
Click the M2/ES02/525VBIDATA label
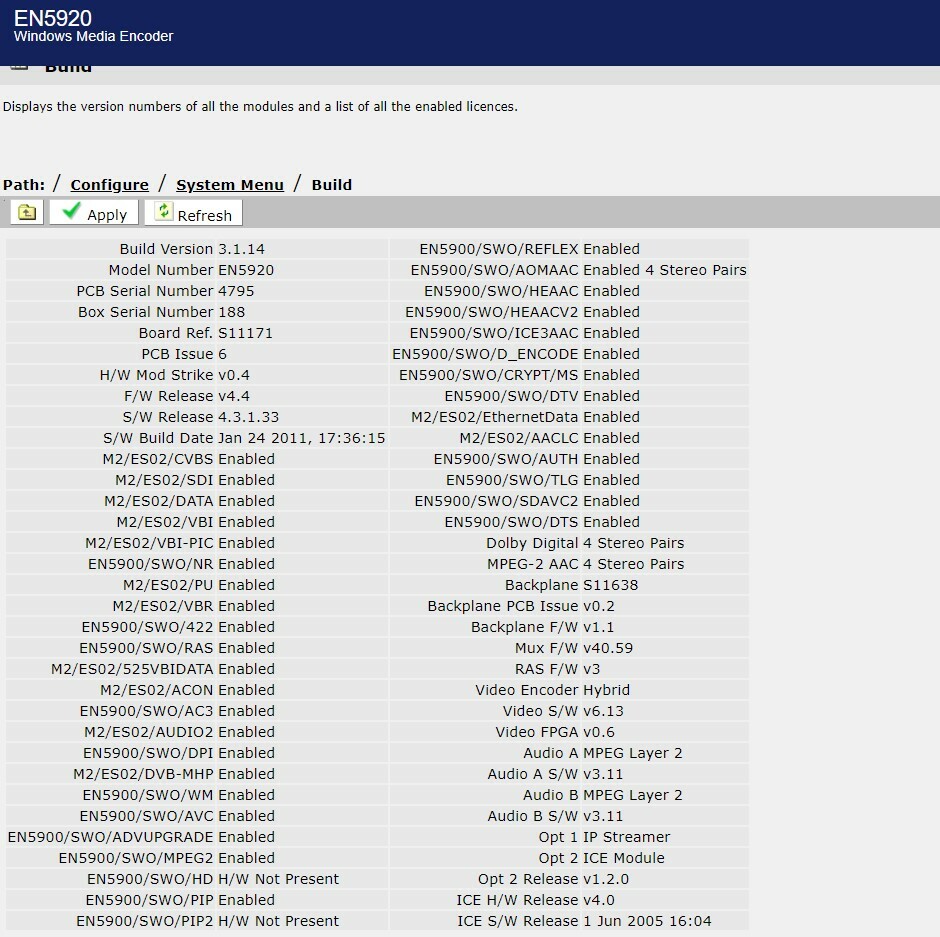click(x=132, y=668)
